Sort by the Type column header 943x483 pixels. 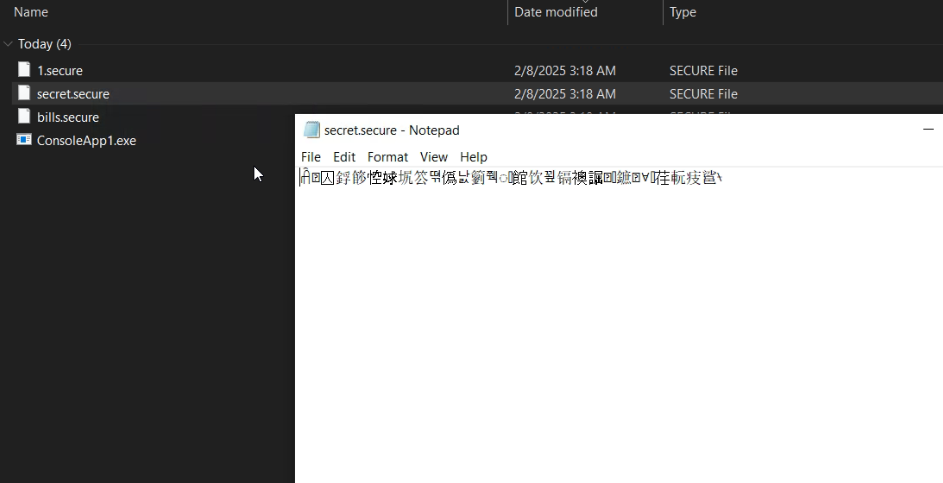683,12
